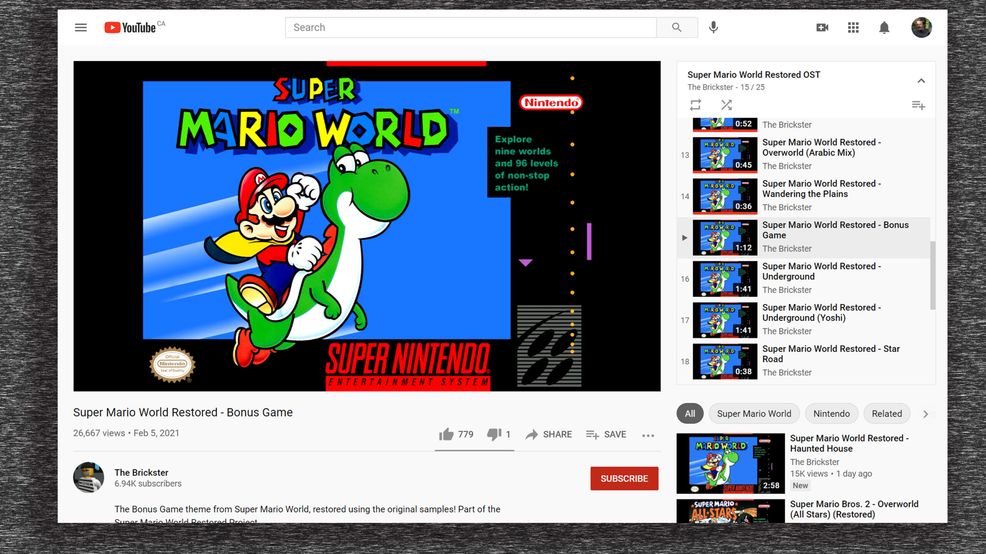Play Overworld (Arabic Mix) playlist item
Screen dimensions: 986x554
pos(804,155)
